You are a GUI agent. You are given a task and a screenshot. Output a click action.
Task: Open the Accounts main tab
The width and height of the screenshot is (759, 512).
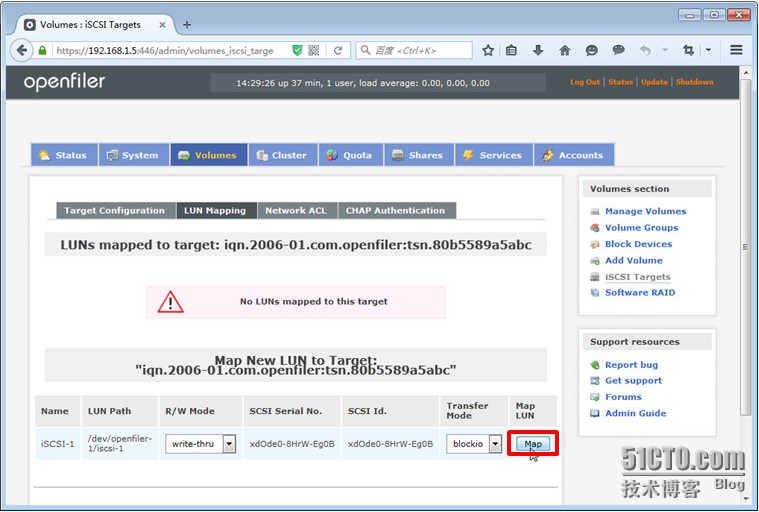click(574, 155)
